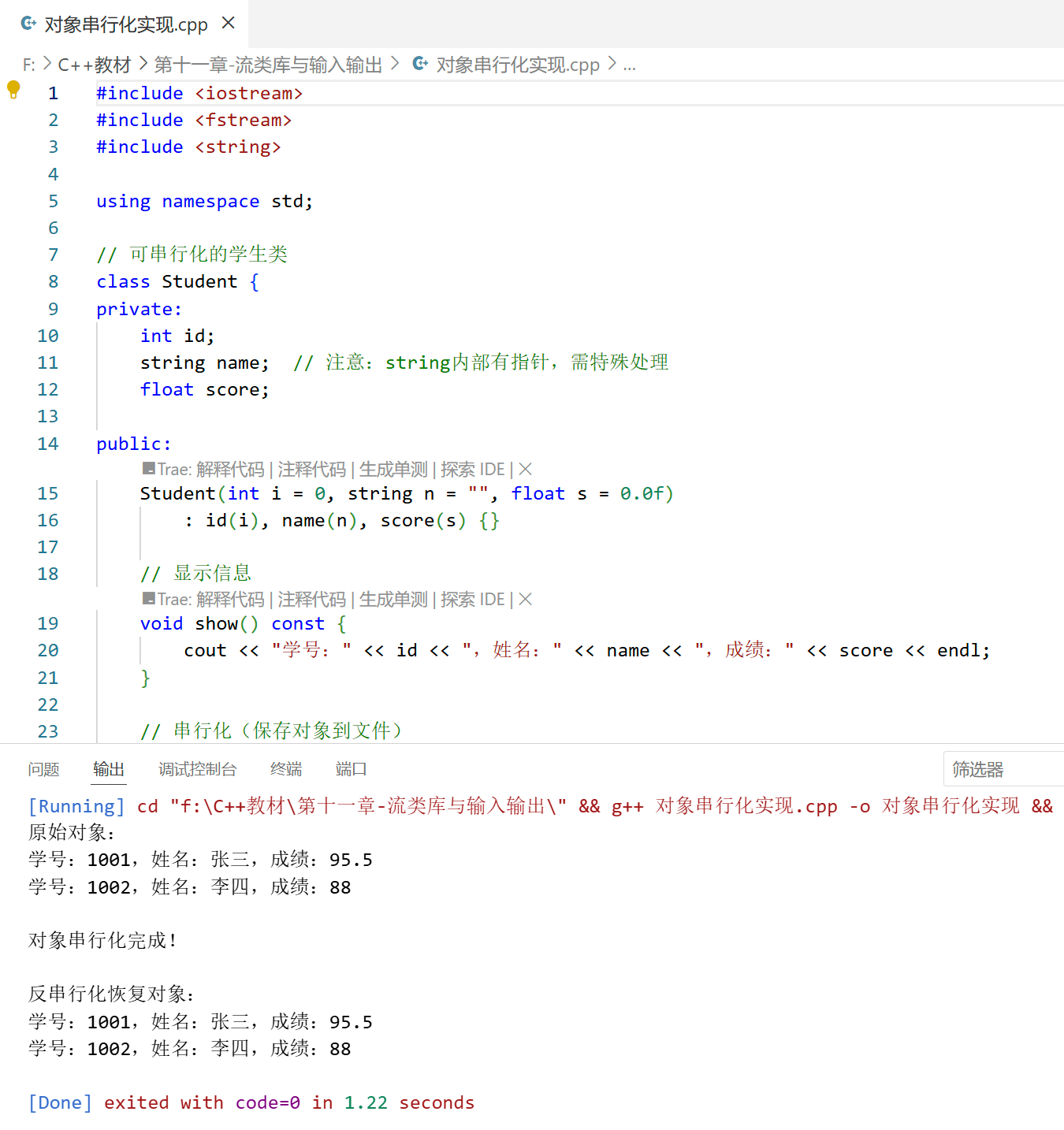This screenshot has height=1130, width=1064.
Task: Click 注释代码 above the Student constructor
Action: pos(311,470)
